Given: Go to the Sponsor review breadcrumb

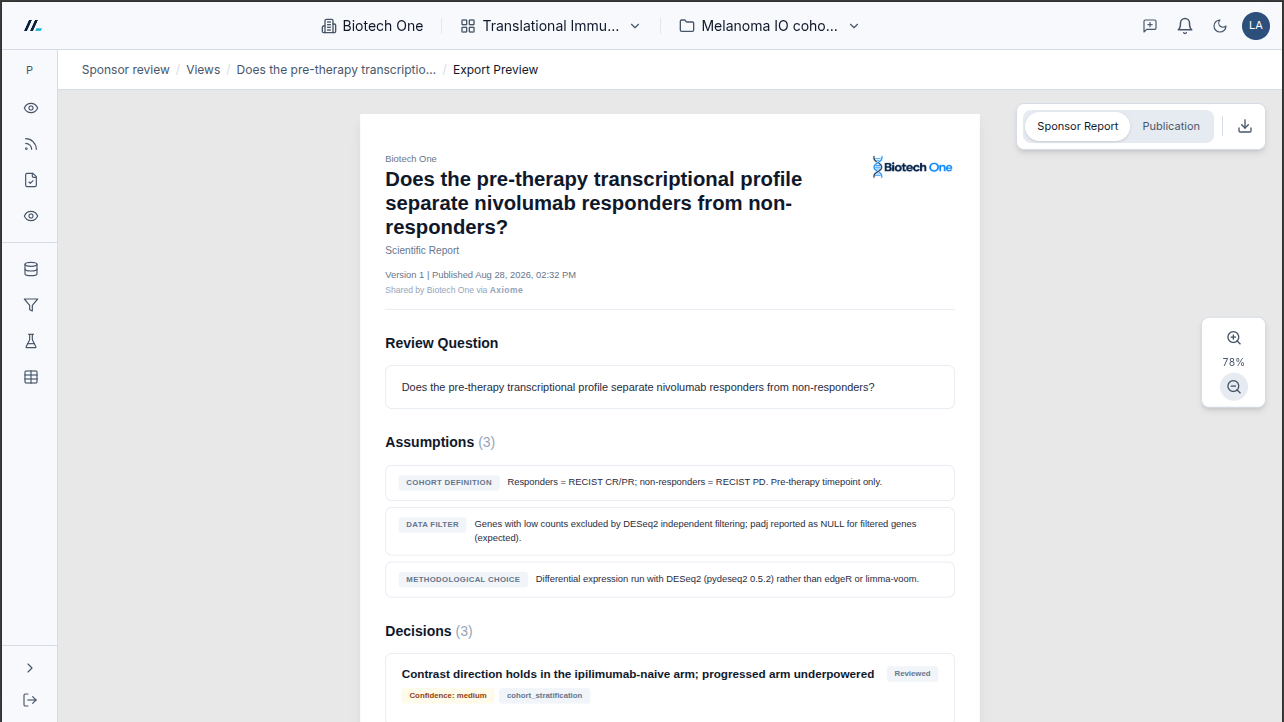Looking at the screenshot, I should [126, 70].
